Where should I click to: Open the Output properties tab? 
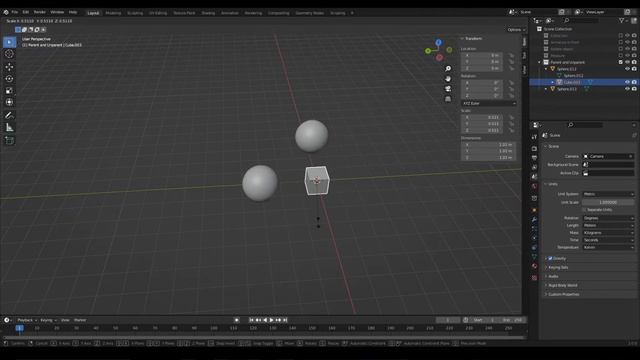click(534, 158)
